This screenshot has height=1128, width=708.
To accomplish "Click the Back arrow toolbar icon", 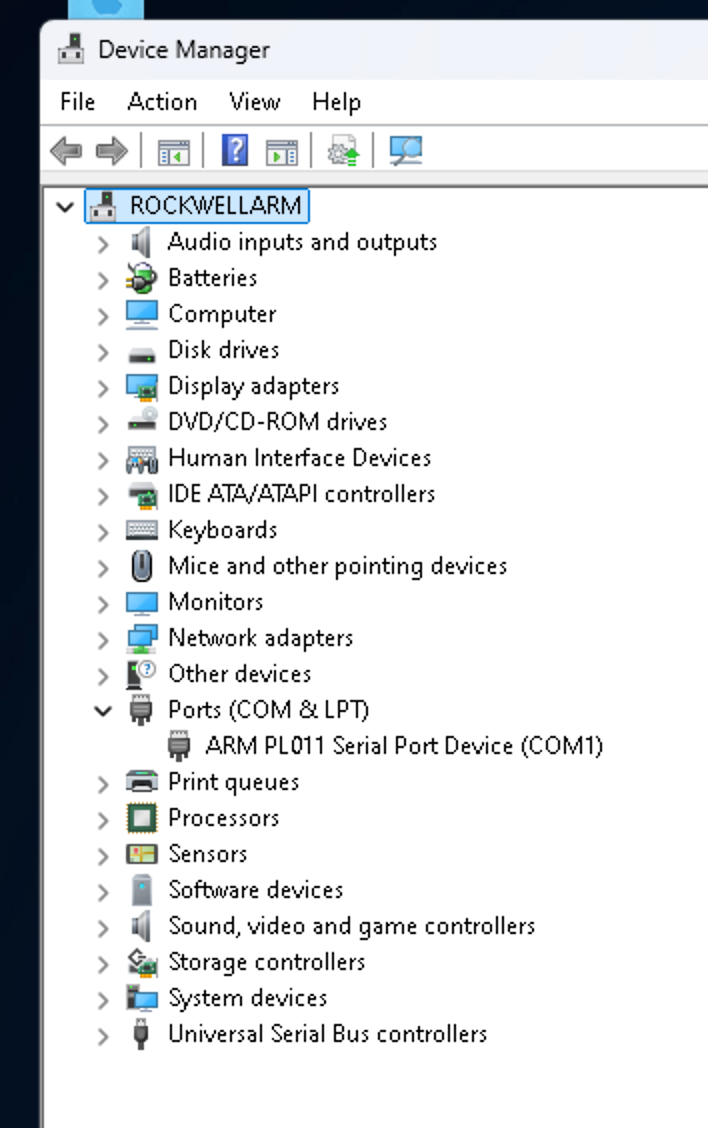I will click(66, 151).
